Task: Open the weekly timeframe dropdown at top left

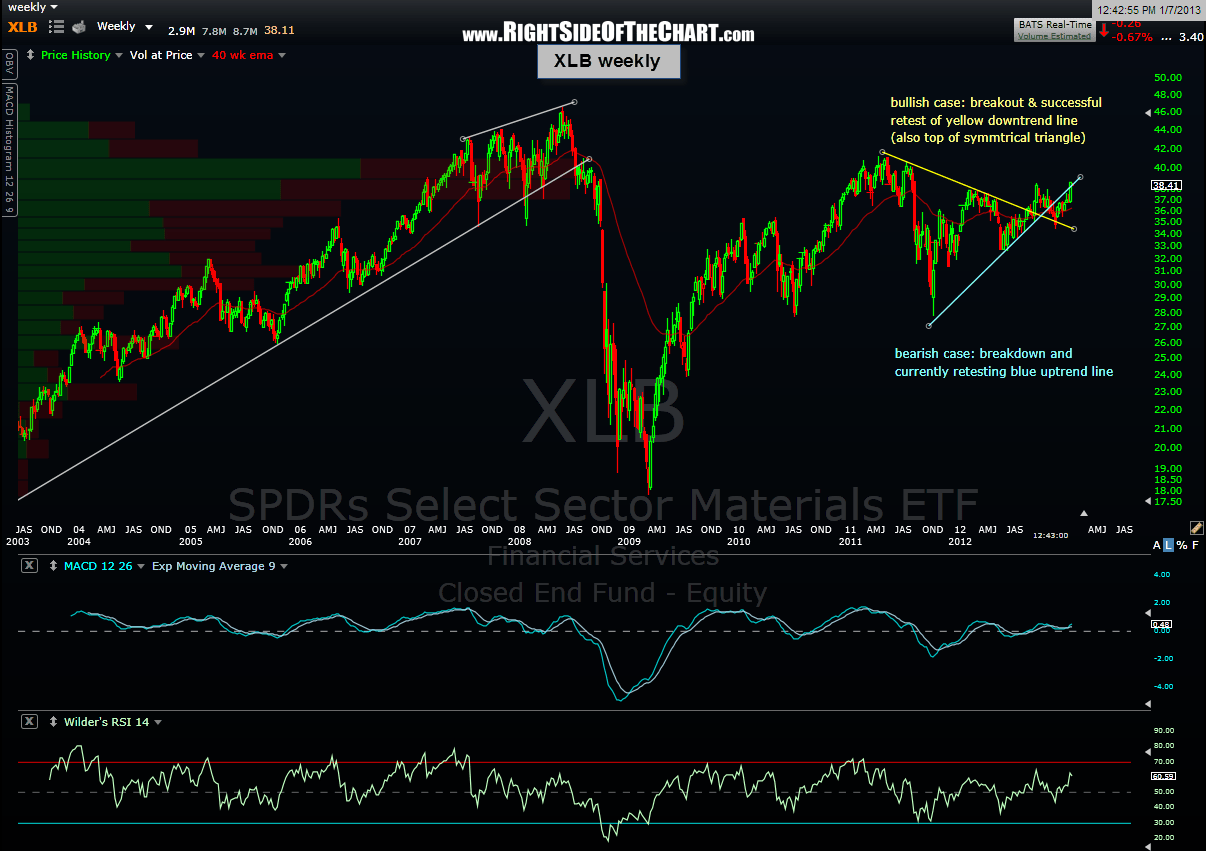Action: click(28, 7)
